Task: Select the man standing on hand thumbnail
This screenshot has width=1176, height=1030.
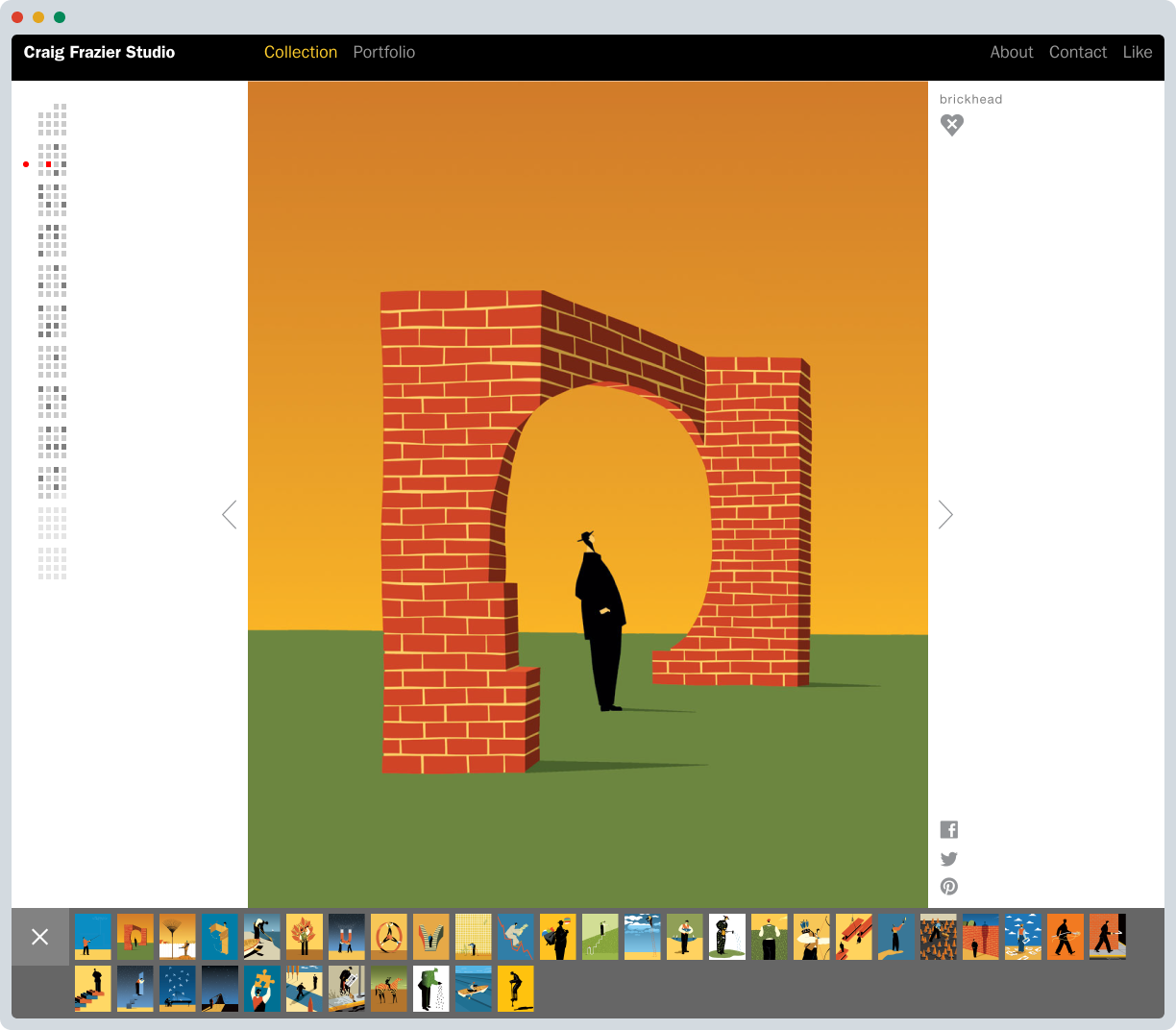Action: 896,937
